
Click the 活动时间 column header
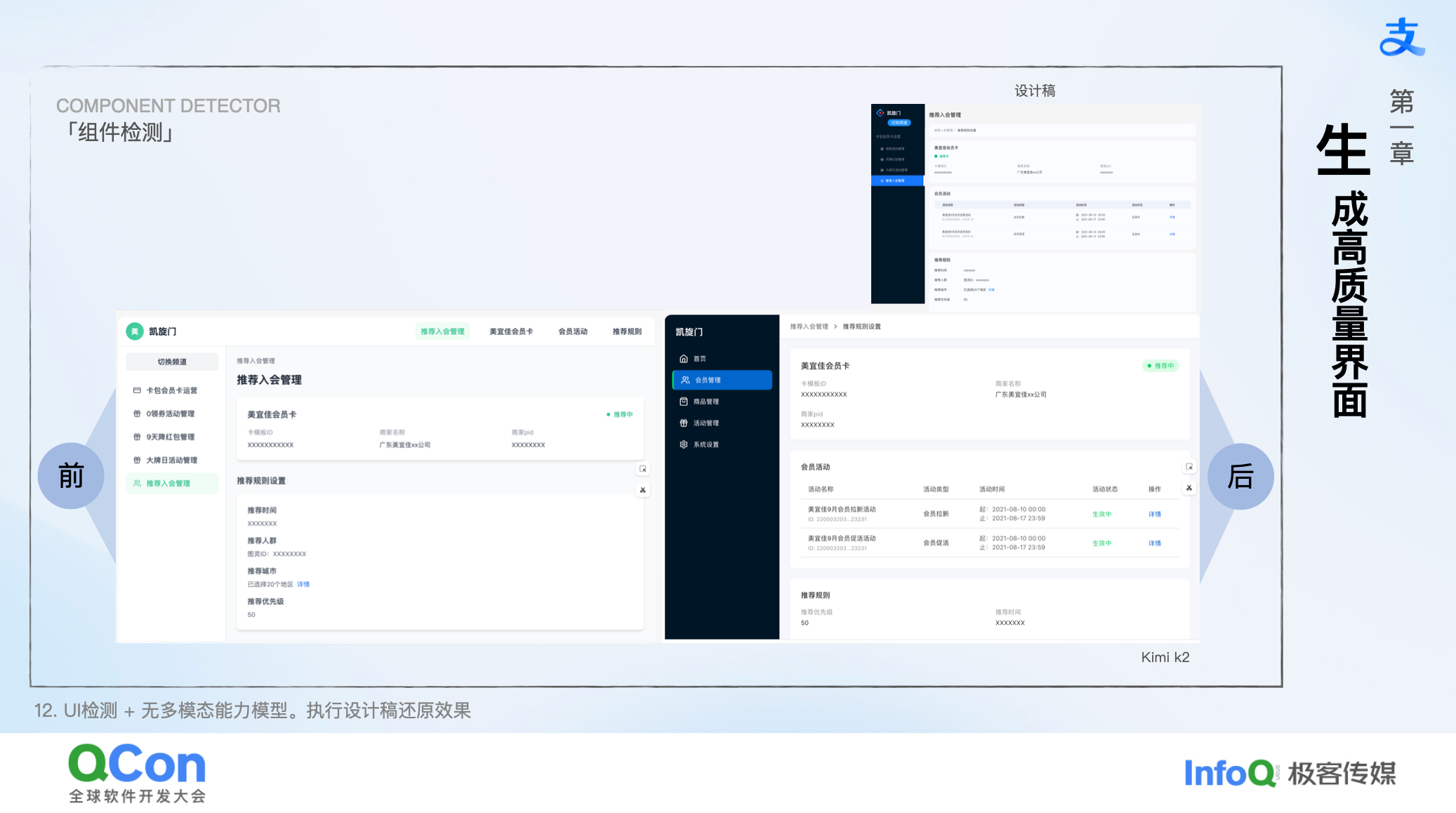point(992,489)
